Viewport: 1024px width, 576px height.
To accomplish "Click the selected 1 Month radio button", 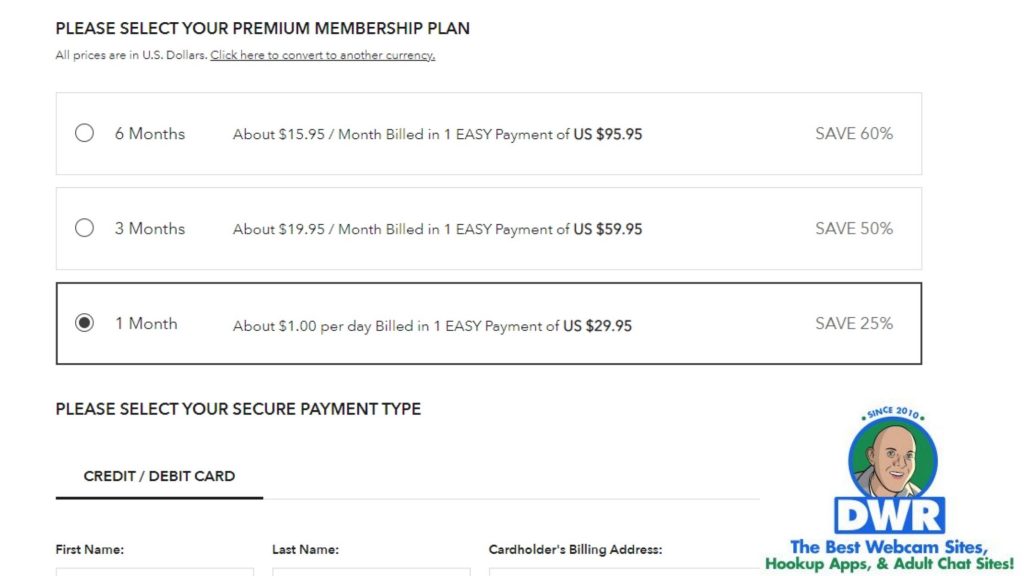I will (85, 323).
